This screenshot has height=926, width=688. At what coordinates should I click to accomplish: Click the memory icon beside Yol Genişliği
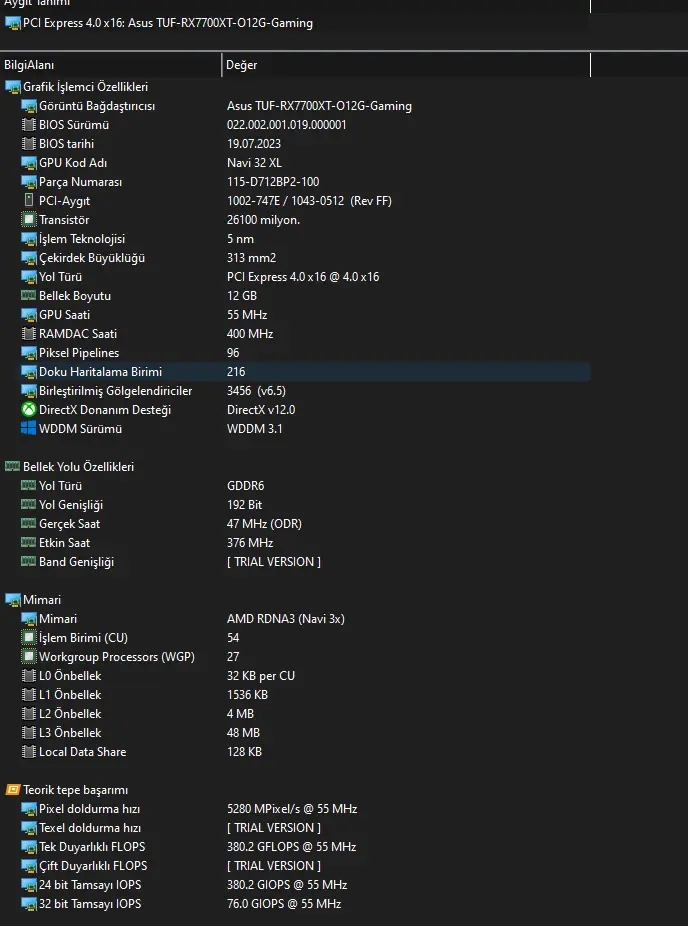[x=28, y=505]
